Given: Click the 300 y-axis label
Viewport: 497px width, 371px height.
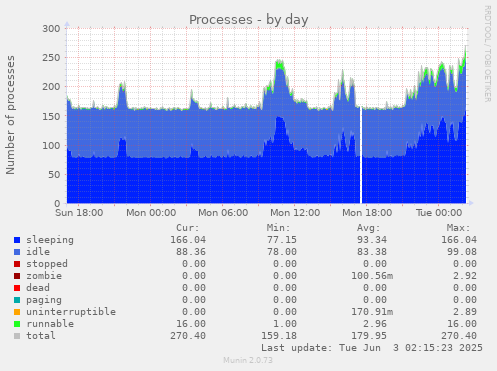Looking at the screenshot, I should point(51,29).
